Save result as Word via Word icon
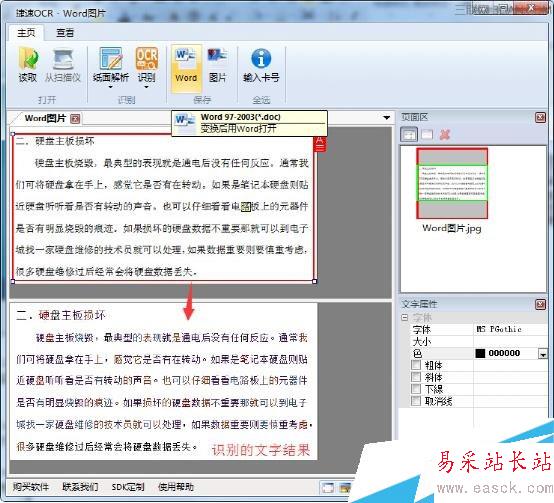The height and width of the screenshot is (503, 554). (186, 69)
